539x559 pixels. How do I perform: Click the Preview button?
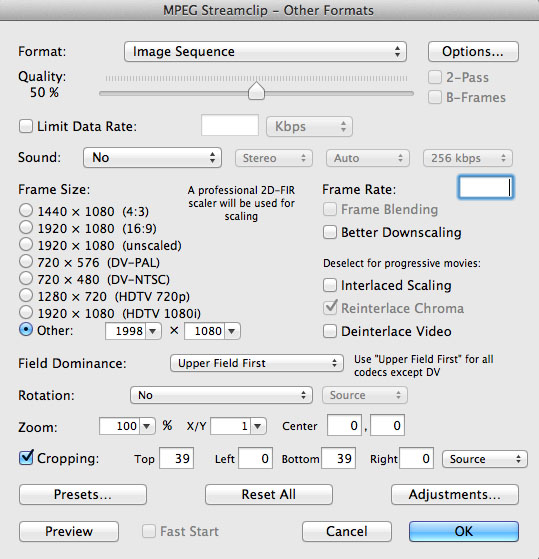tap(69, 532)
